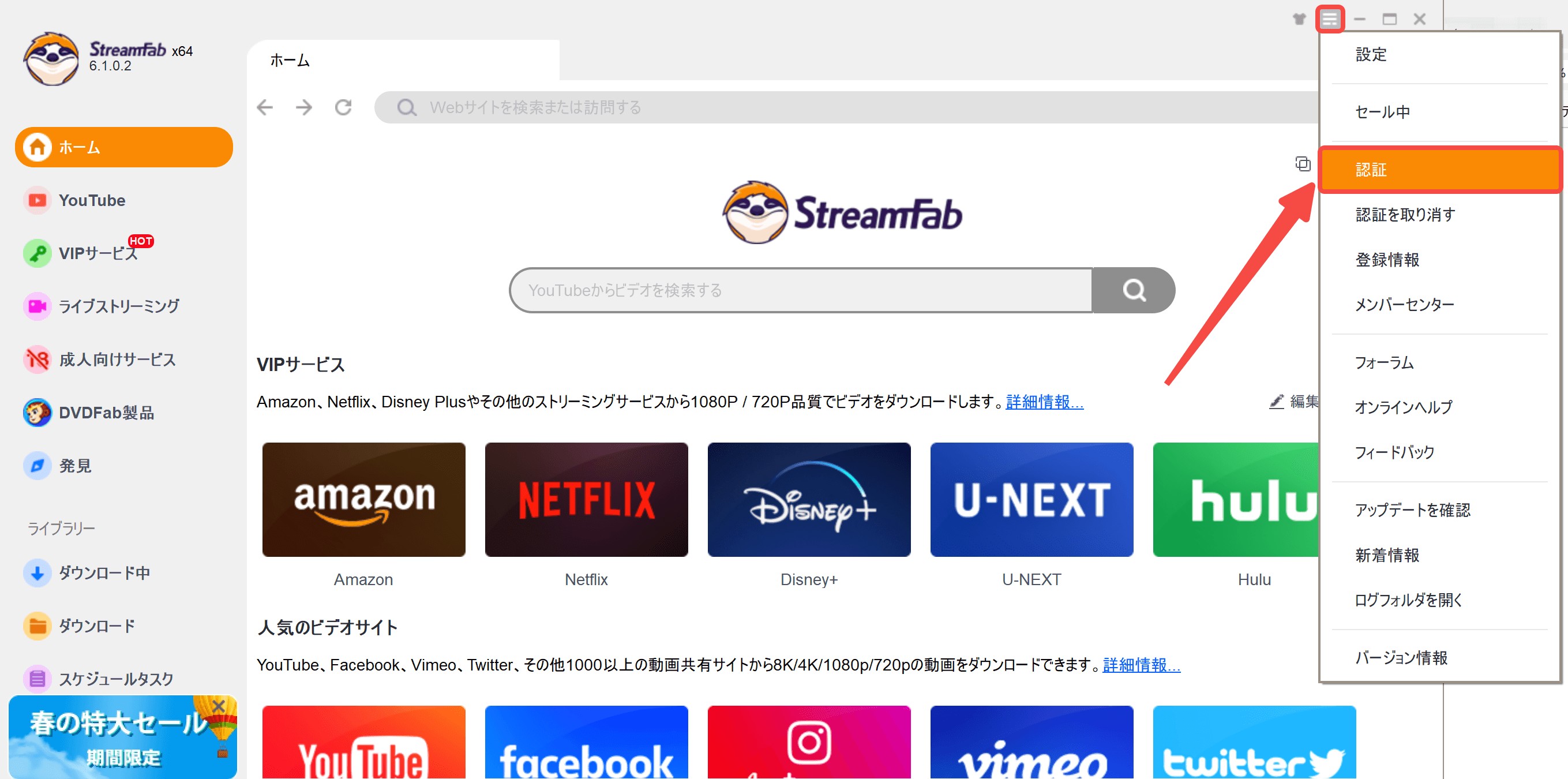Open 新着情報 from the menu
Screen dimensions: 1568x779
click(x=1439, y=556)
